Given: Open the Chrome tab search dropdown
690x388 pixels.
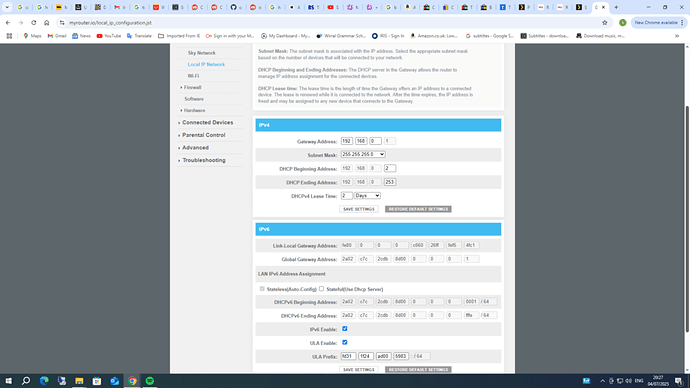Looking at the screenshot, I should click(7, 7).
